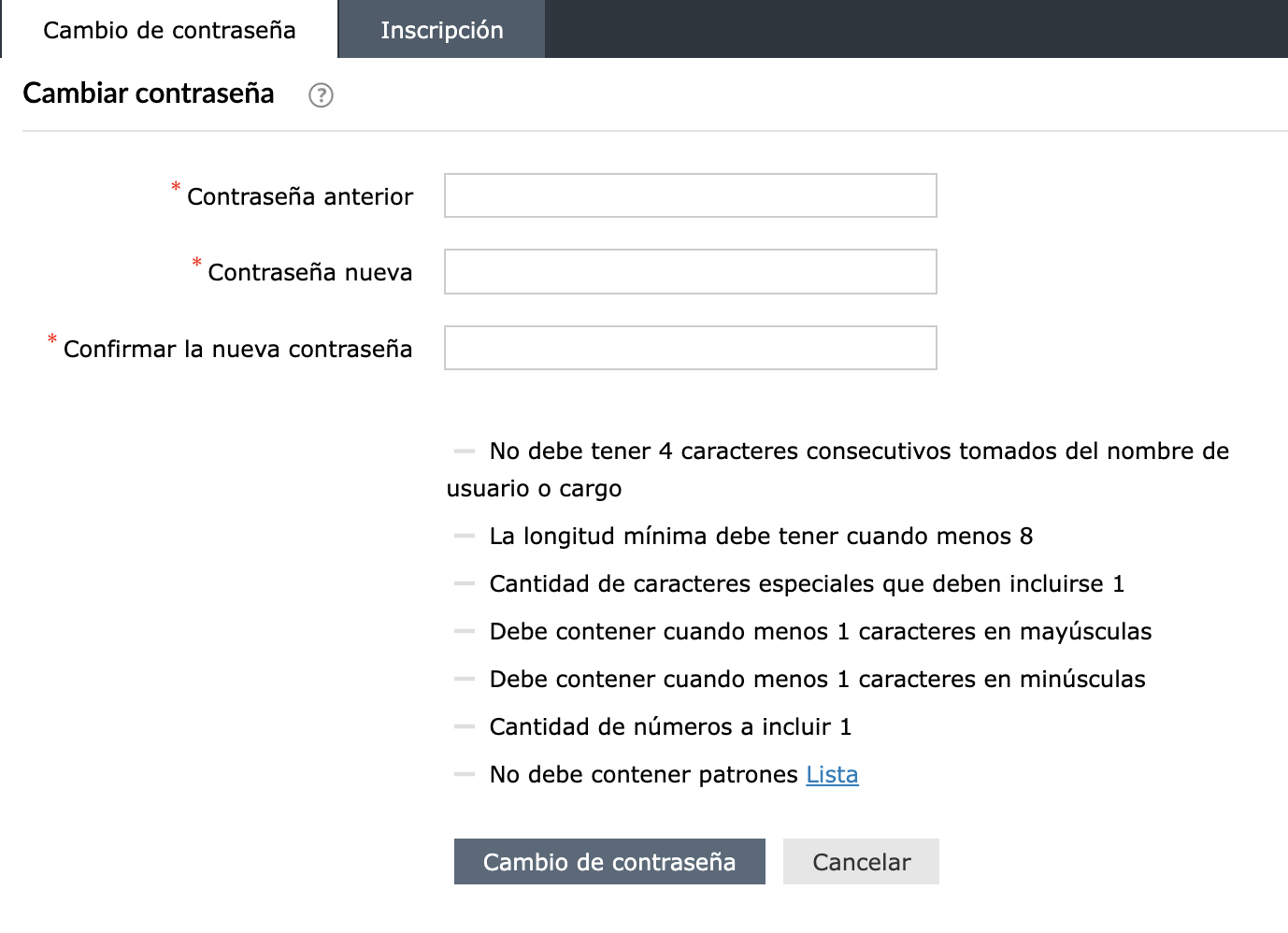This screenshot has width=1288, height=933.
Task: Click the status dash for minúsculas rule
Action: click(465, 680)
